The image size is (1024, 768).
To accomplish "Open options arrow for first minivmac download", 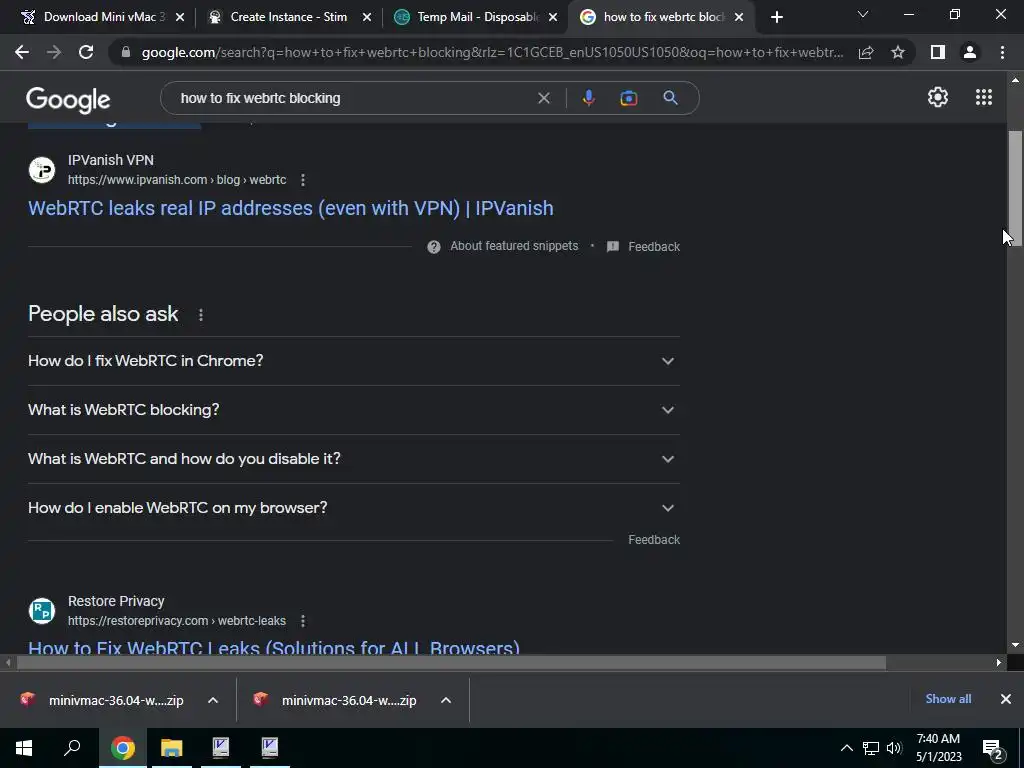I will (213, 700).
